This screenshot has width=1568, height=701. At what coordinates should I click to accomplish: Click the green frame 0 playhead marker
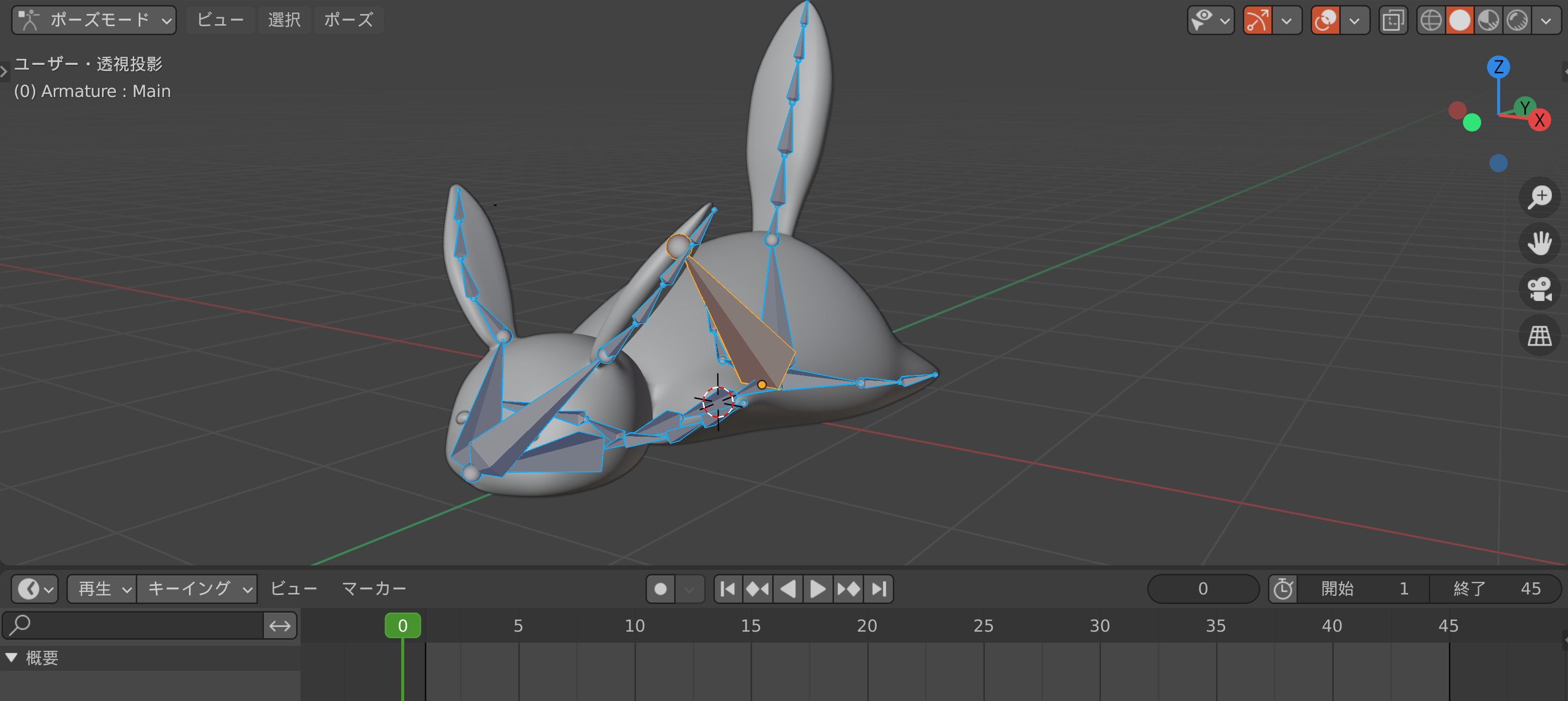pyautogui.click(x=402, y=626)
